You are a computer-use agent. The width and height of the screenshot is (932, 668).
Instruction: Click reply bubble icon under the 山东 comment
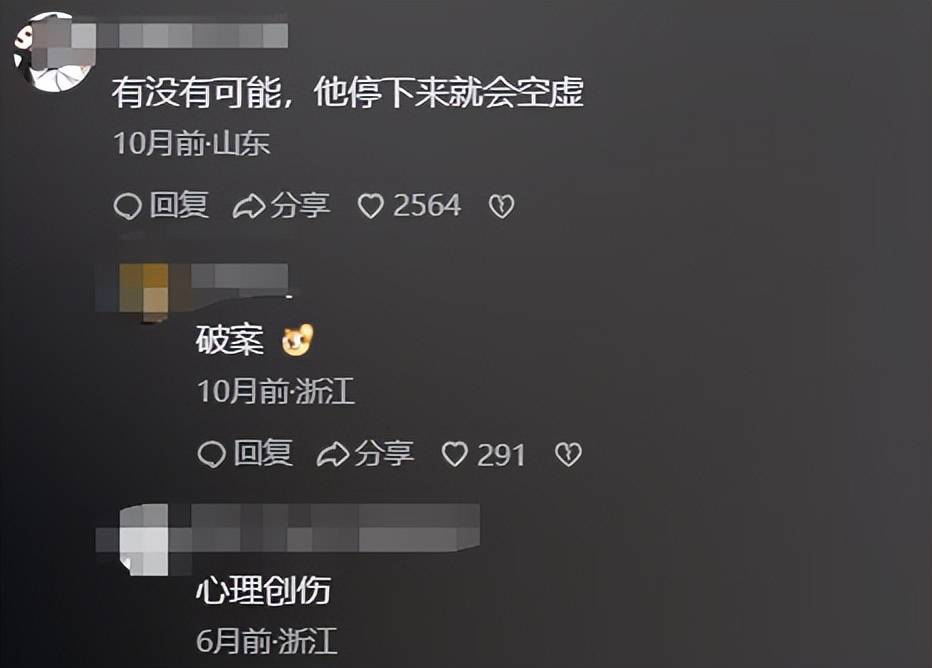pyautogui.click(x=127, y=207)
